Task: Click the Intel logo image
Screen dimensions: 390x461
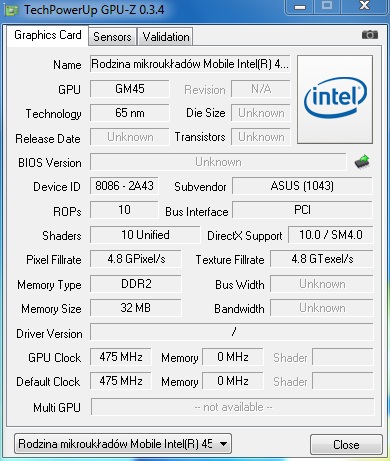Action: 335,100
